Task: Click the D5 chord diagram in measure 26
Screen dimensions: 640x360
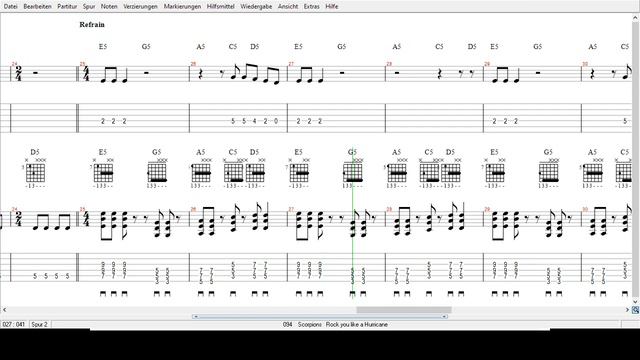Action: tap(256, 172)
